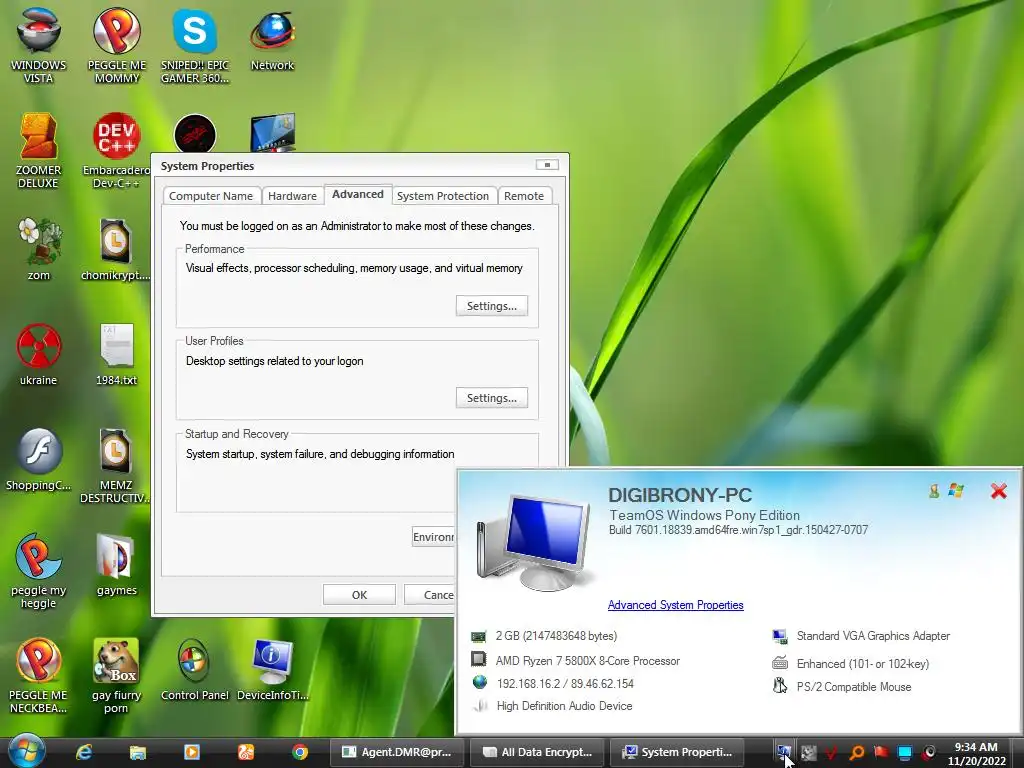Screen dimensions: 1024x768
Task: Open the Control Panel desktop icon
Action: click(195, 670)
